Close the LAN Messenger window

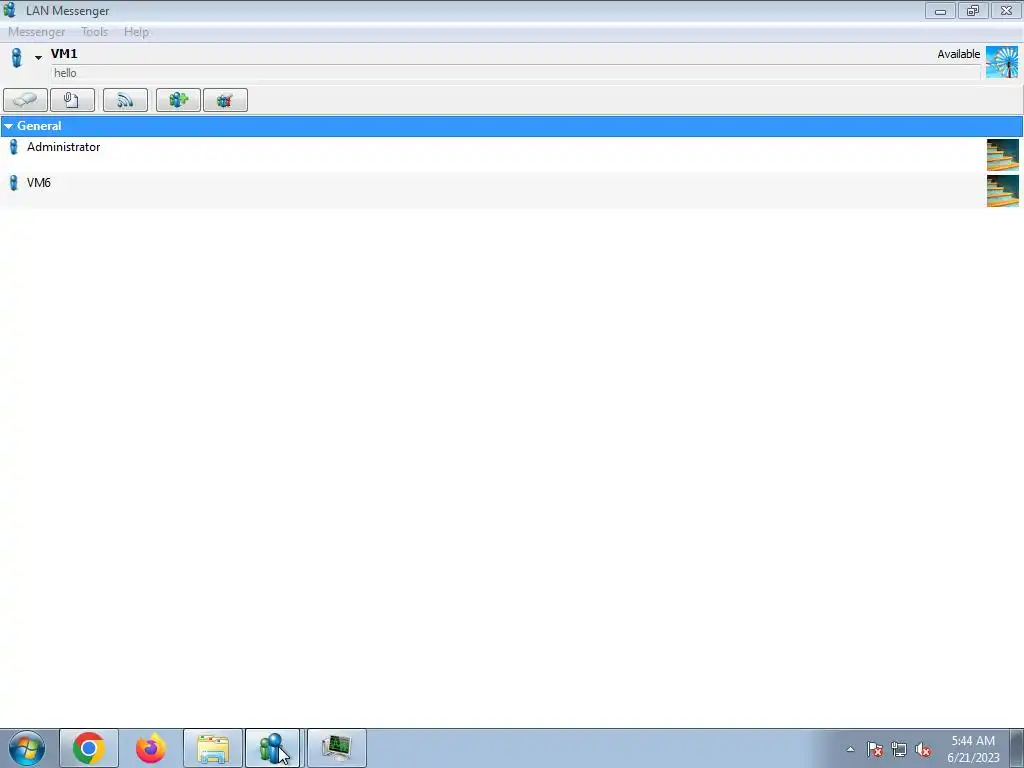pos(1006,11)
